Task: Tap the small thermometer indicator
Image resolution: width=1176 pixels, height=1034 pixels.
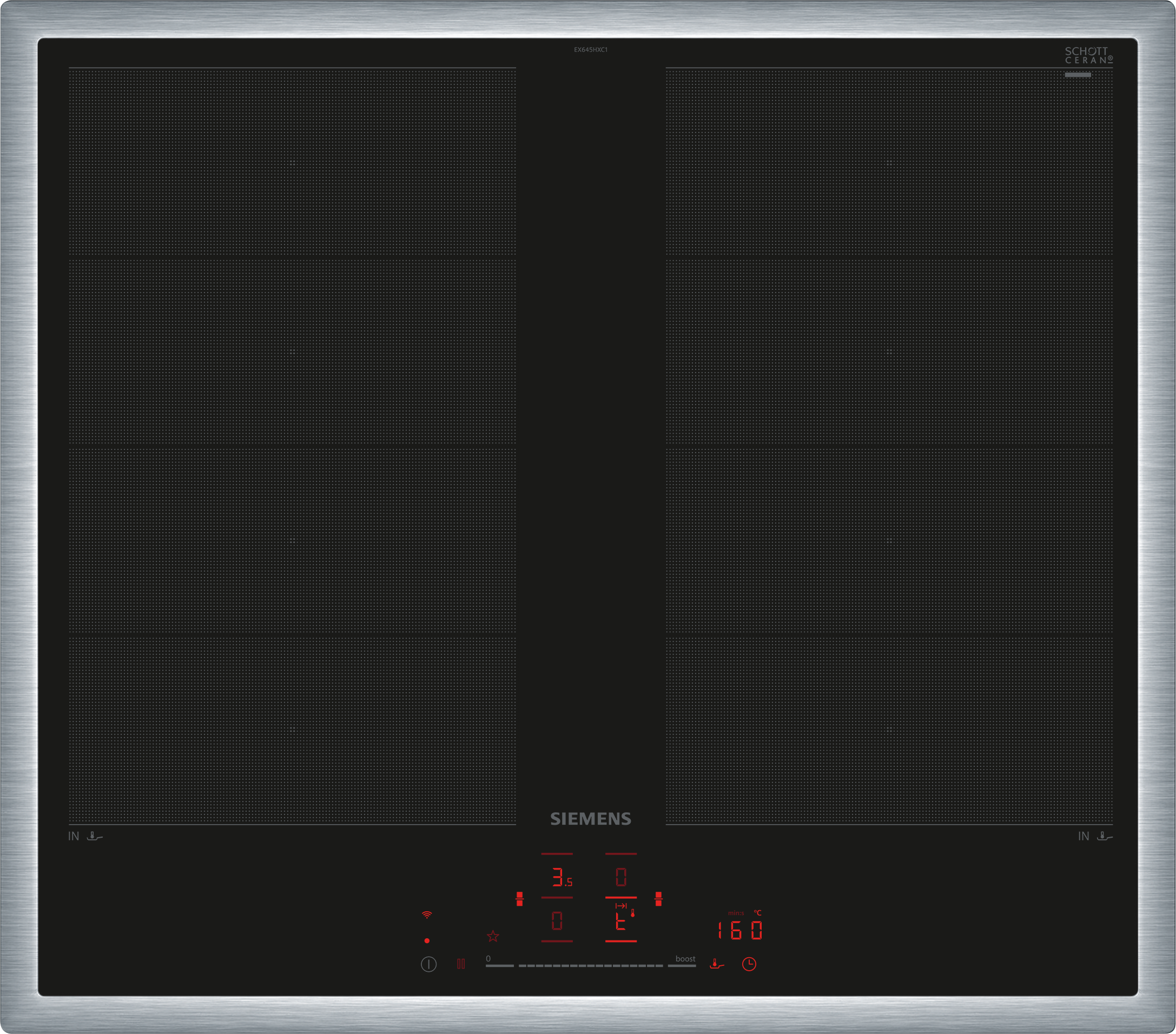Action: [633, 913]
